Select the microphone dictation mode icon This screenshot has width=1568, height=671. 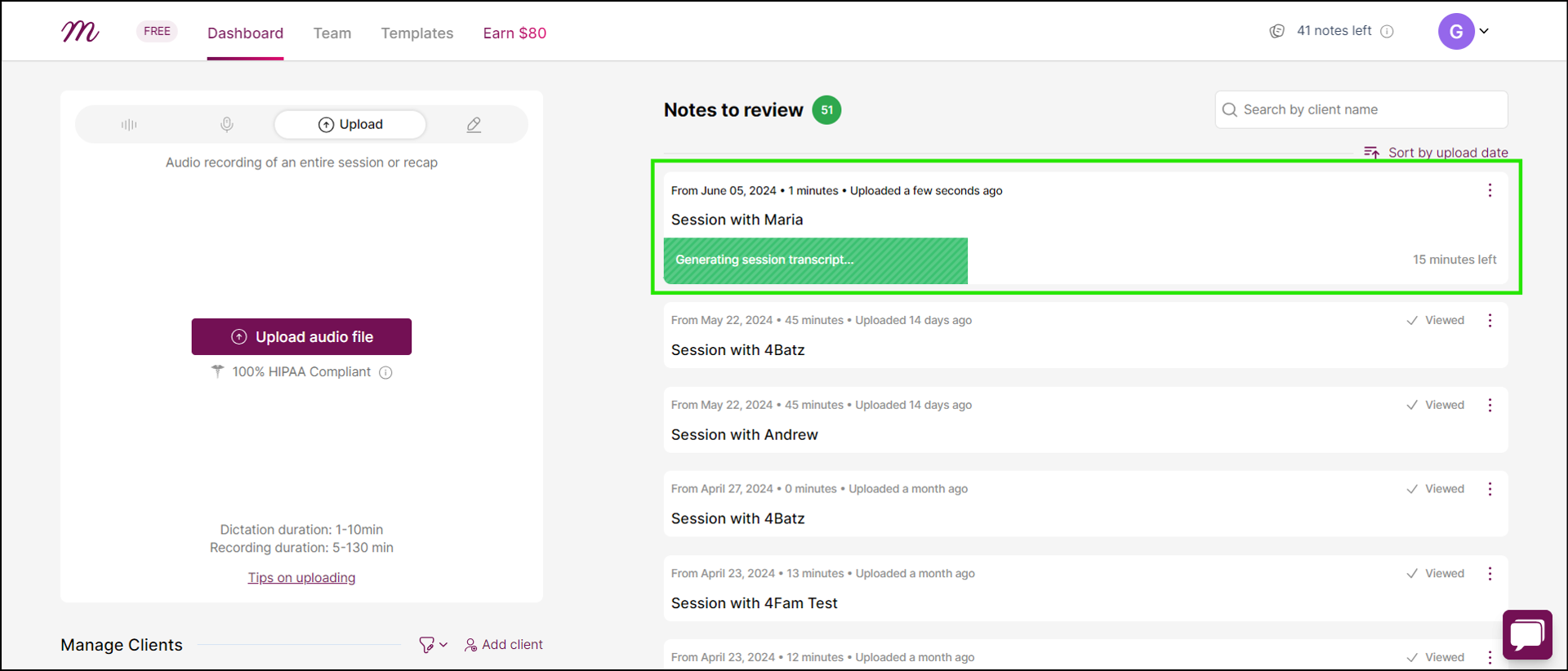pyautogui.click(x=227, y=124)
